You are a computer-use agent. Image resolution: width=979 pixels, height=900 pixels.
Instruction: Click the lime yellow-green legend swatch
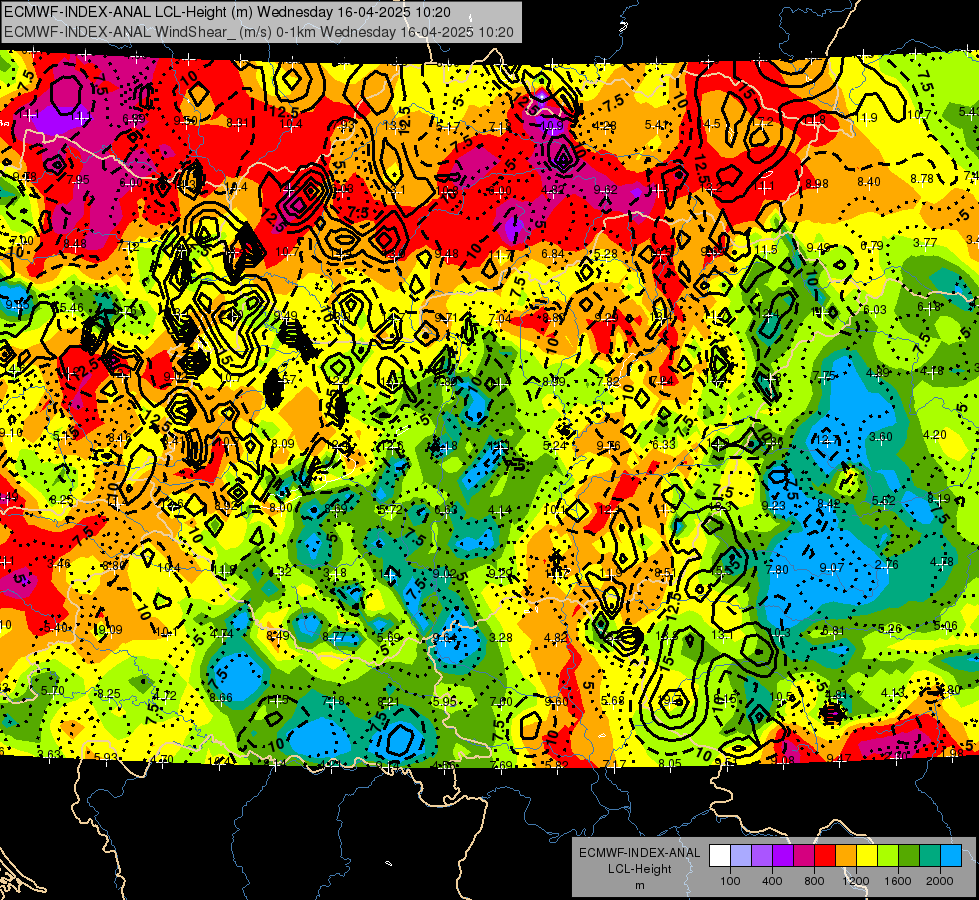pos(888,856)
